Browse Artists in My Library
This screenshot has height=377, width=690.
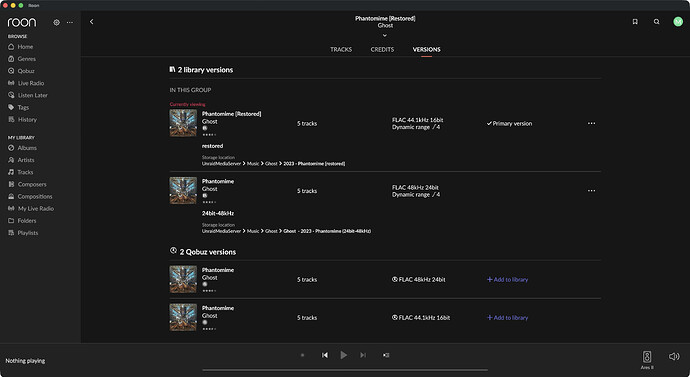pyautogui.click(x=21, y=160)
